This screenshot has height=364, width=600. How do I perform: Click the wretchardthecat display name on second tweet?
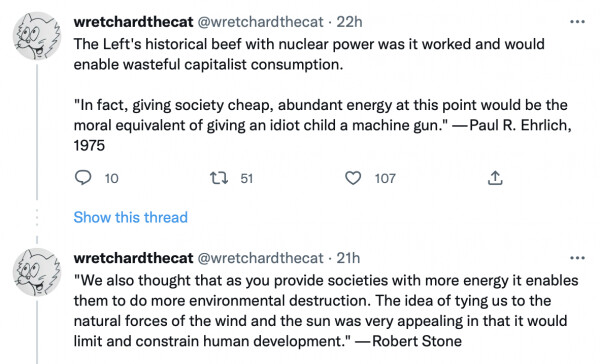point(133,258)
